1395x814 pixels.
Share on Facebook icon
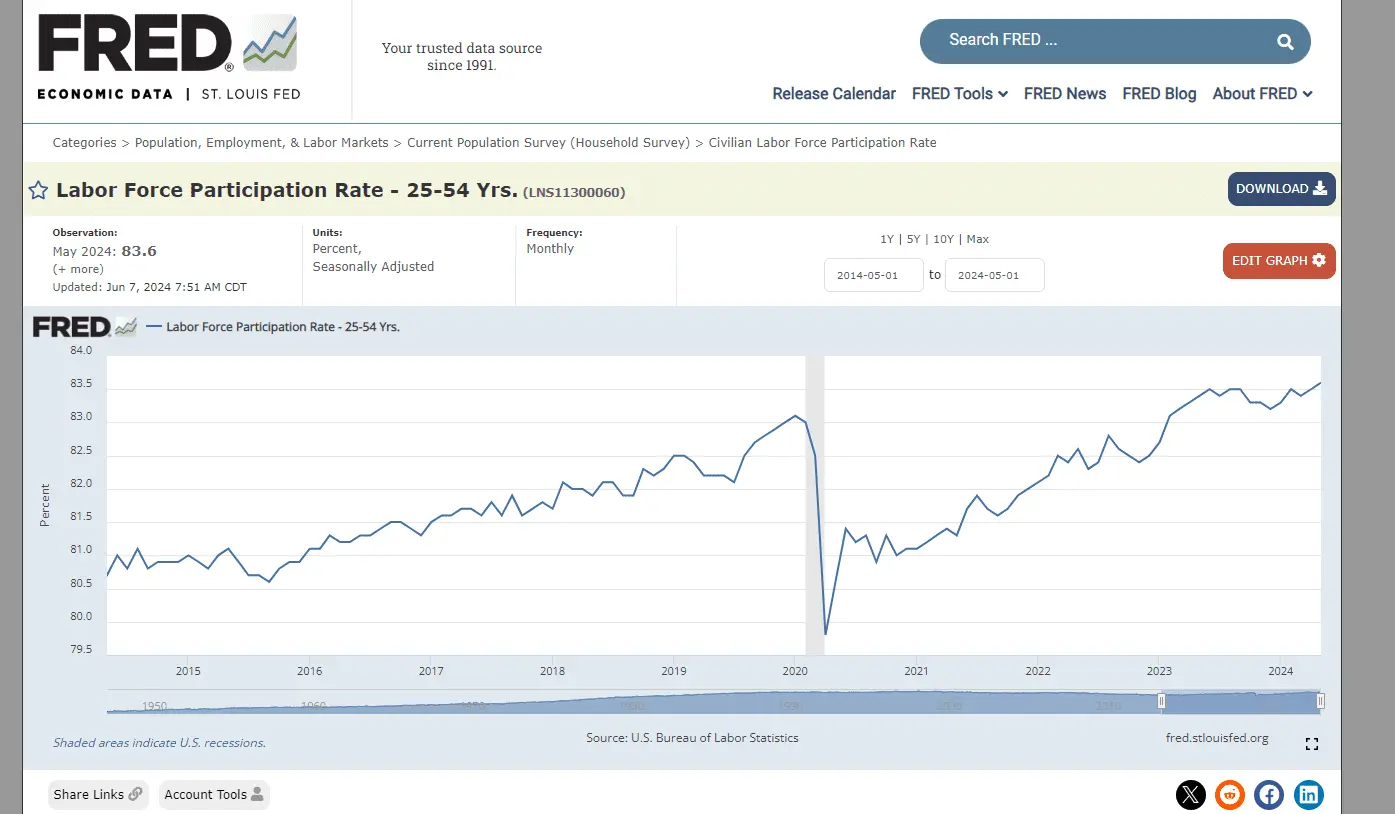pos(1269,795)
